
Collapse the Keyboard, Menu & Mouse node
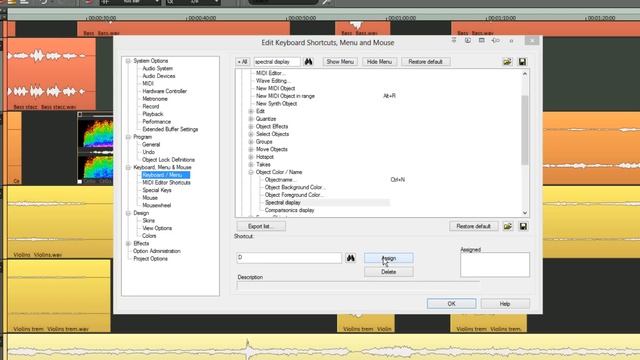pyautogui.click(x=128, y=167)
